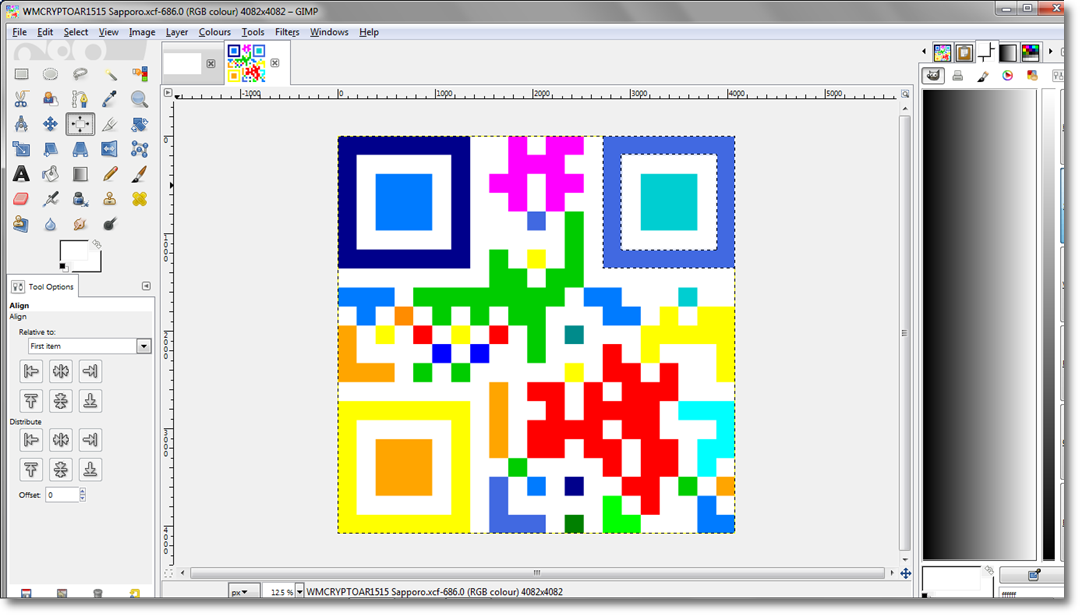Select the Paintbrush tool

(139, 174)
